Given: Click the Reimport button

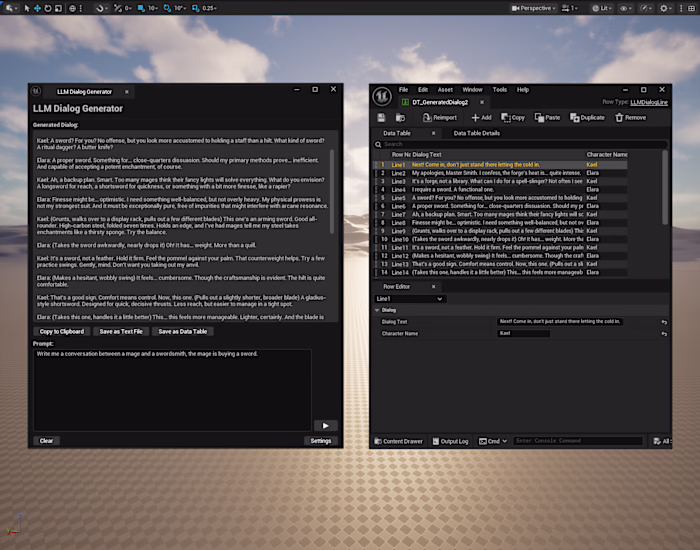Looking at the screenshot, I should coord(440,117).
